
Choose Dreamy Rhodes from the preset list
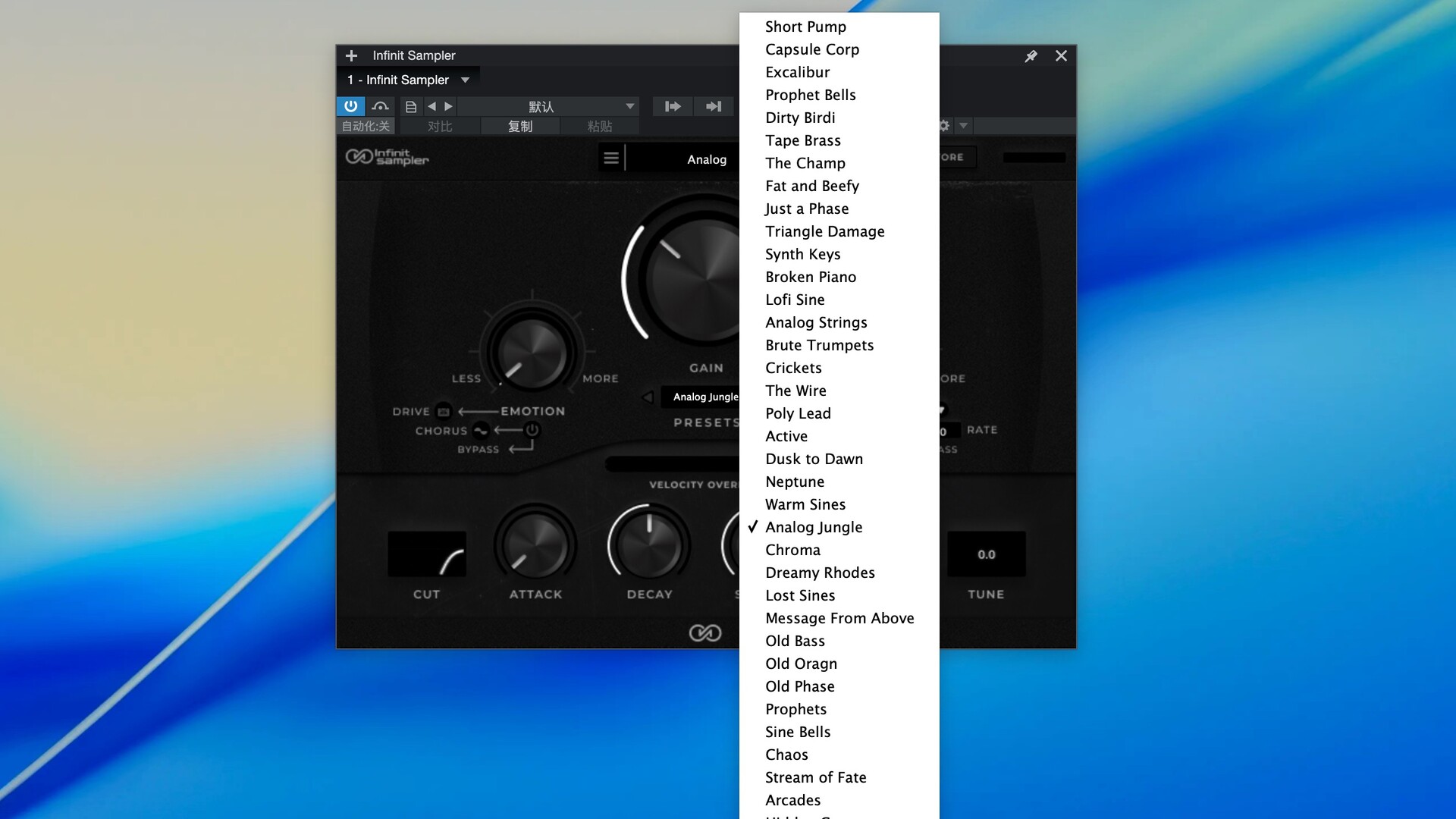pos(820,573)
